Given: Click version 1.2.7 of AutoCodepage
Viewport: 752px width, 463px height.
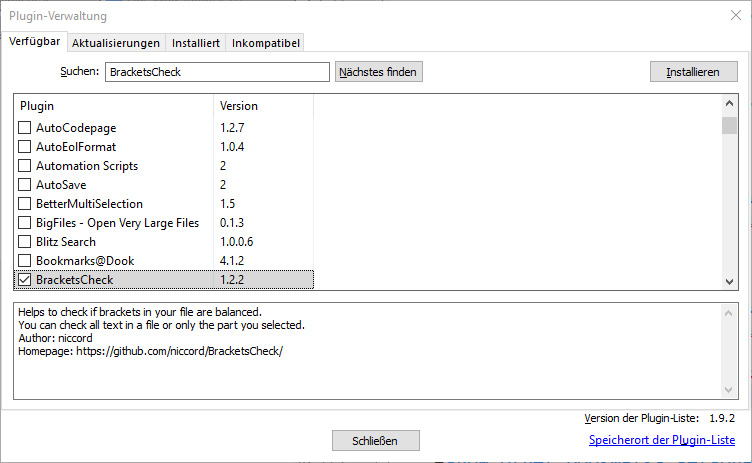Looking at the screenshot, I should [232, 128].
